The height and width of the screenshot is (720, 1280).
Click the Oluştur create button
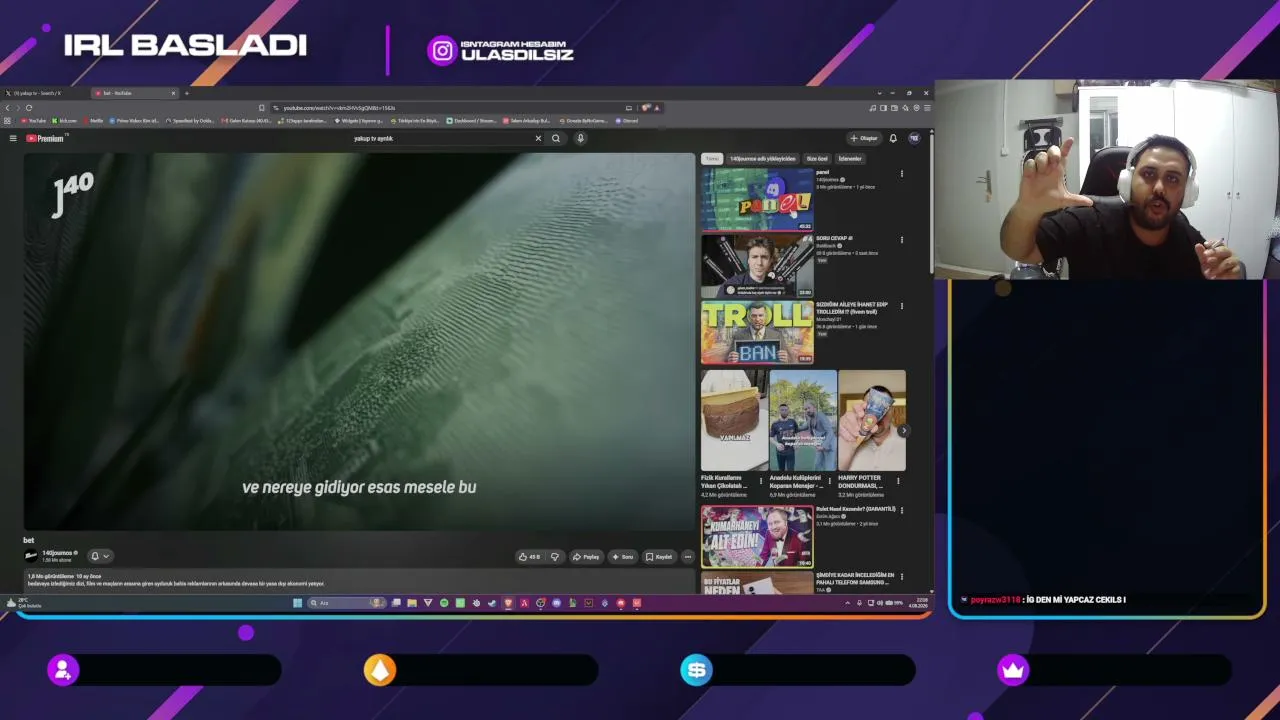863,138
